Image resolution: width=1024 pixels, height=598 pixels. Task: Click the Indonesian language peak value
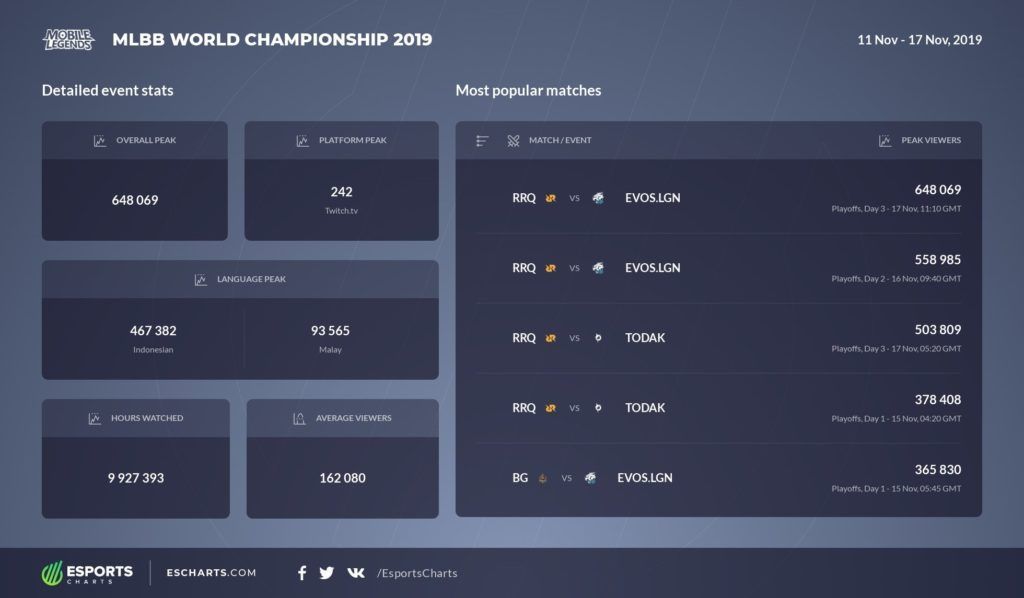[153, 331]
